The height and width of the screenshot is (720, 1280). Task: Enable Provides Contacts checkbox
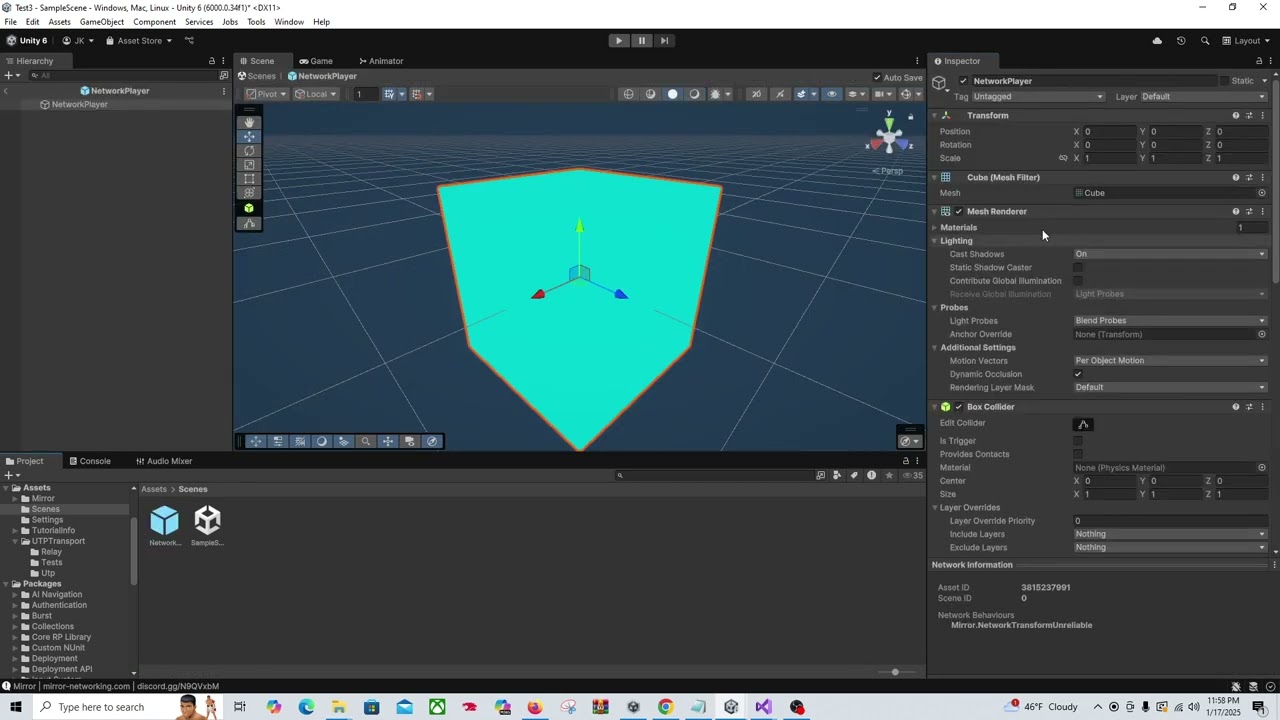(x=1078, y=454)
